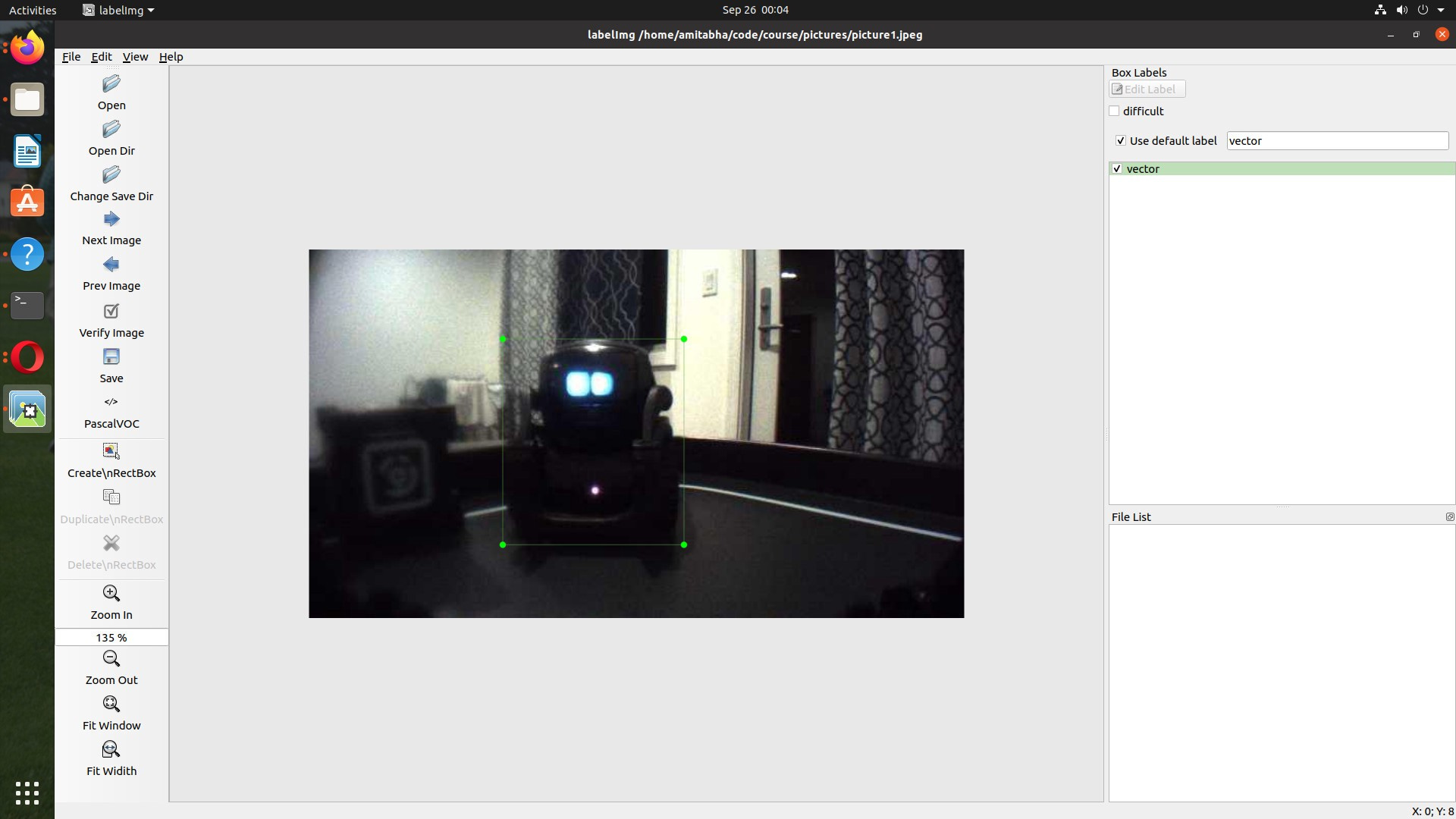Open an image file with Open icon

(111, 84)
